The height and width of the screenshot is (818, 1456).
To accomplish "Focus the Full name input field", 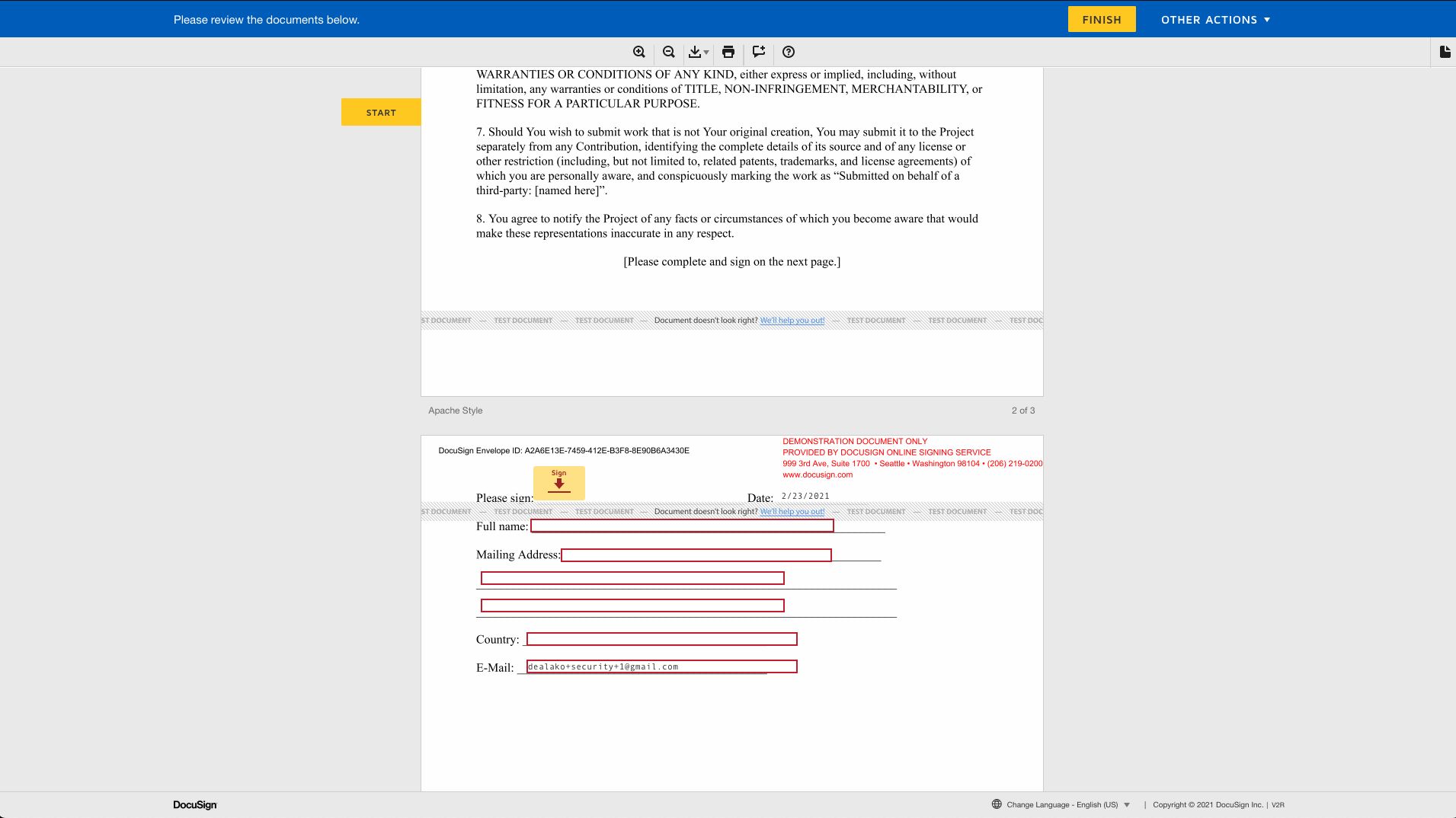I will [x=682, y=526].
